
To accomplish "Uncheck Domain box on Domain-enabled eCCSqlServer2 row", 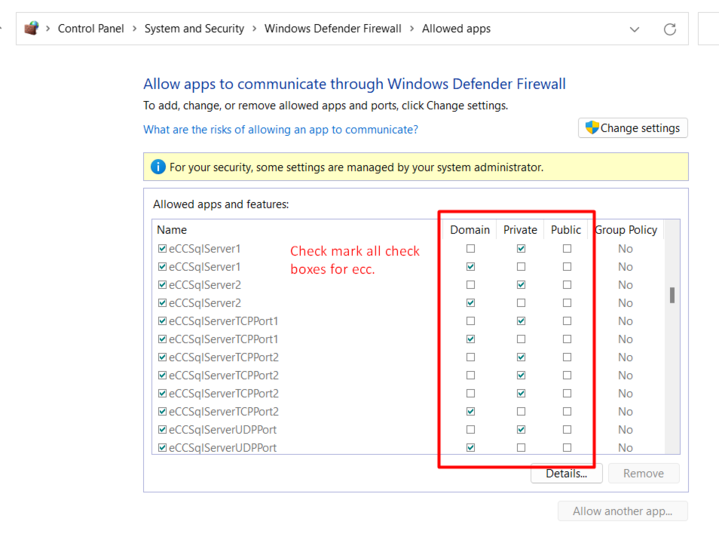I will coord(470,303).
